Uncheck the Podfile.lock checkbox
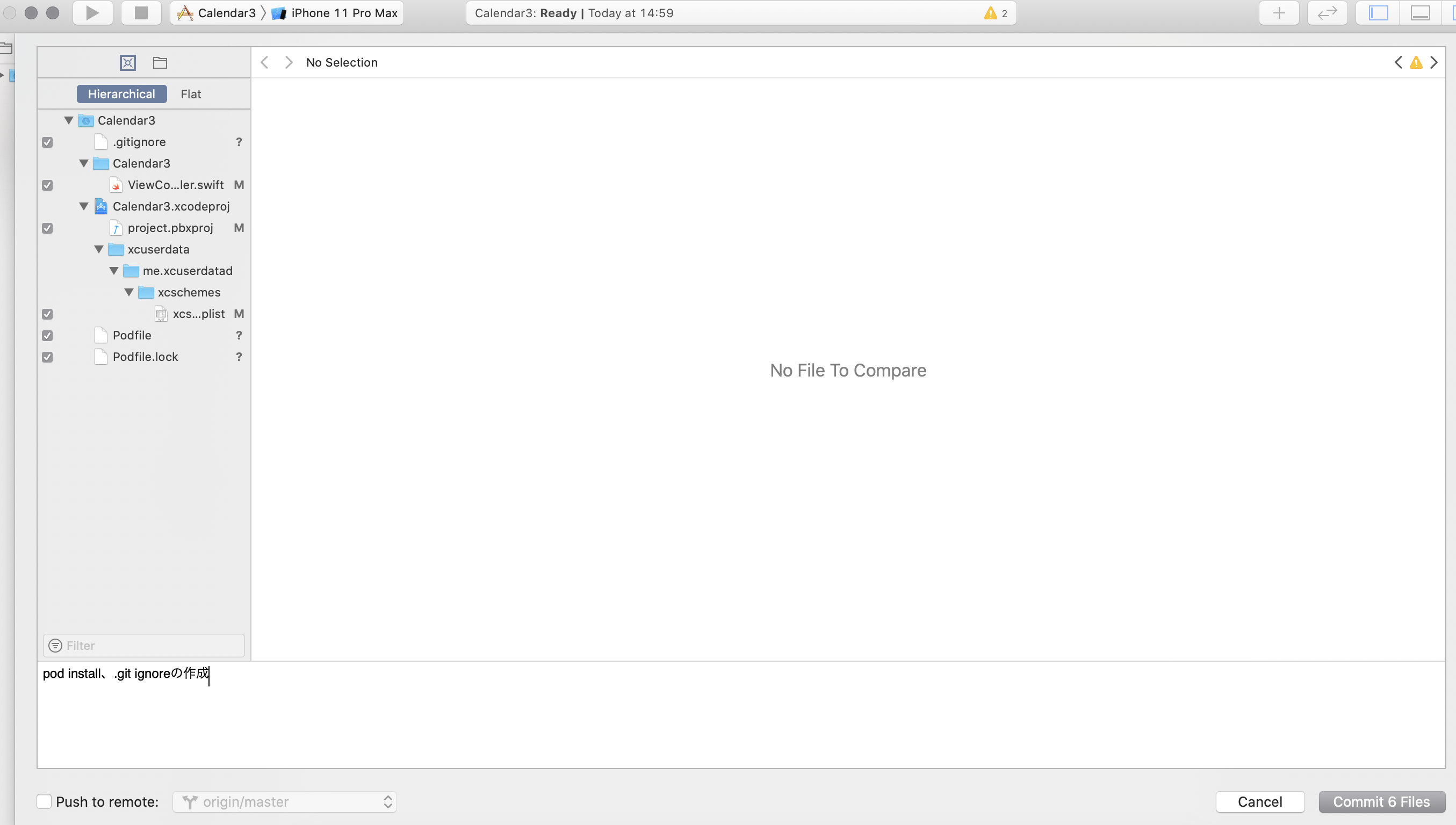This screenshot has width=1456, height=825. pyautogui.click(x=48, y=357)
